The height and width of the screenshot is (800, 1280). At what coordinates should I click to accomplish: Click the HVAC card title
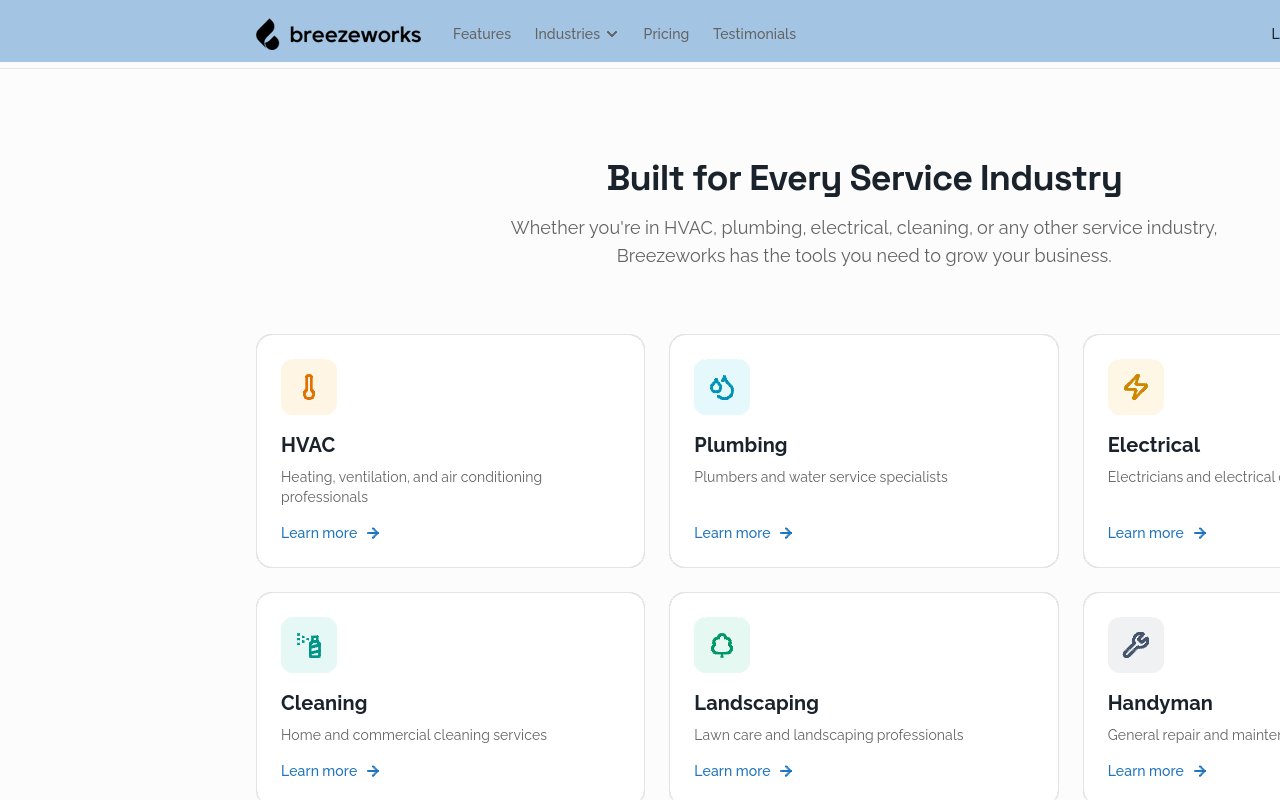coord(308,445)
